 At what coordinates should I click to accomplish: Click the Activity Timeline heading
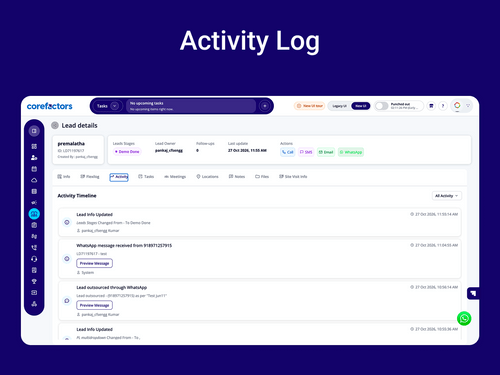[77, 196]
